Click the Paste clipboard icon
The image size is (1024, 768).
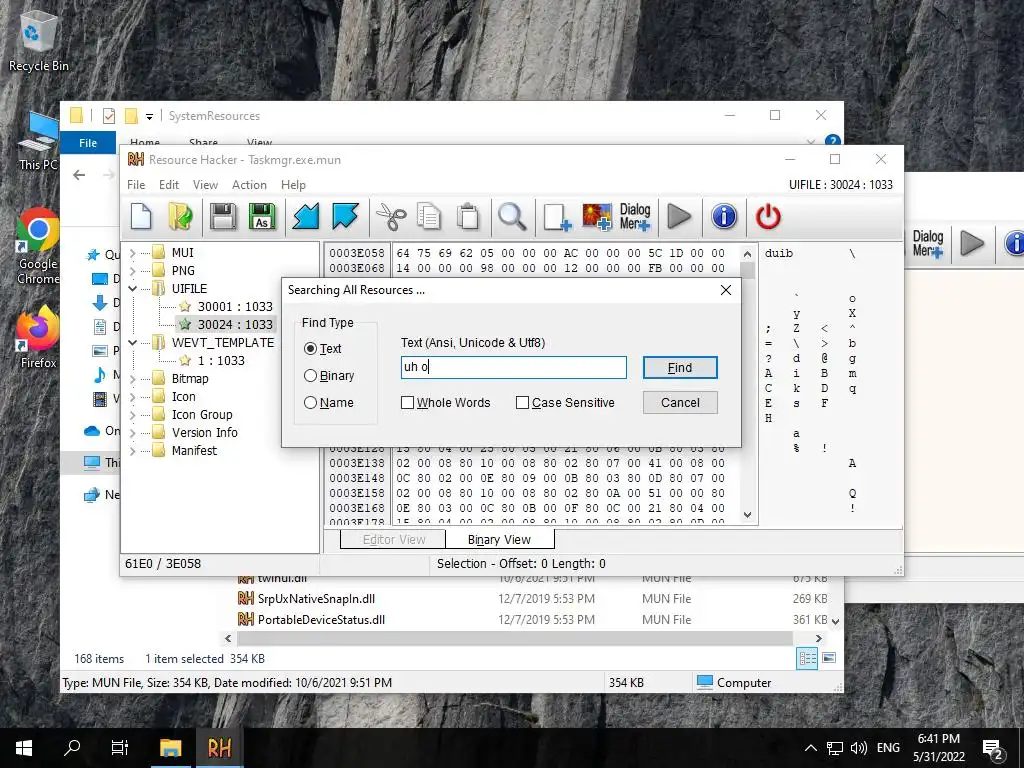(468, 216)
